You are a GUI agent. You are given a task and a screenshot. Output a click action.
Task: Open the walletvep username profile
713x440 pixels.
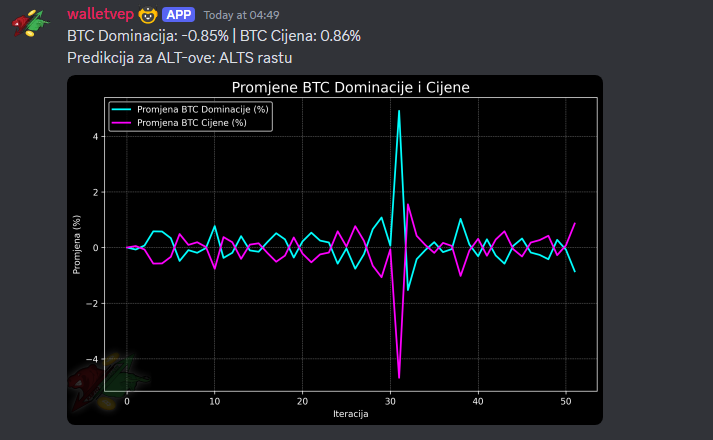[99, 14]
